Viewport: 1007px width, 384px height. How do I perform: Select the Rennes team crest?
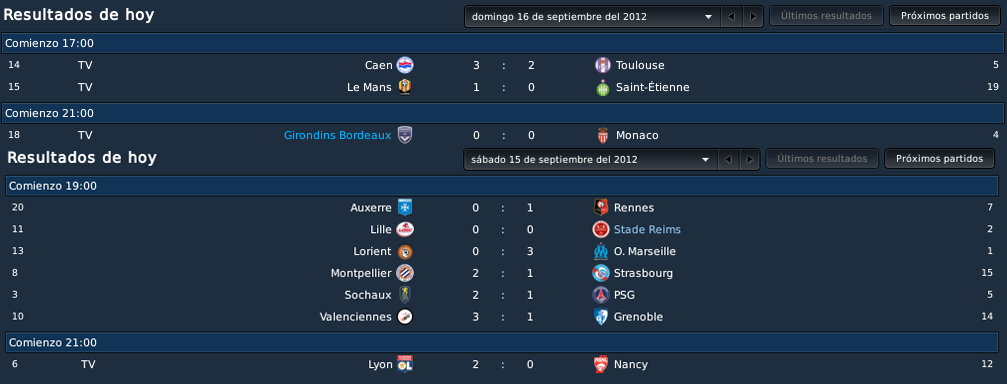(x=601, y=207)
